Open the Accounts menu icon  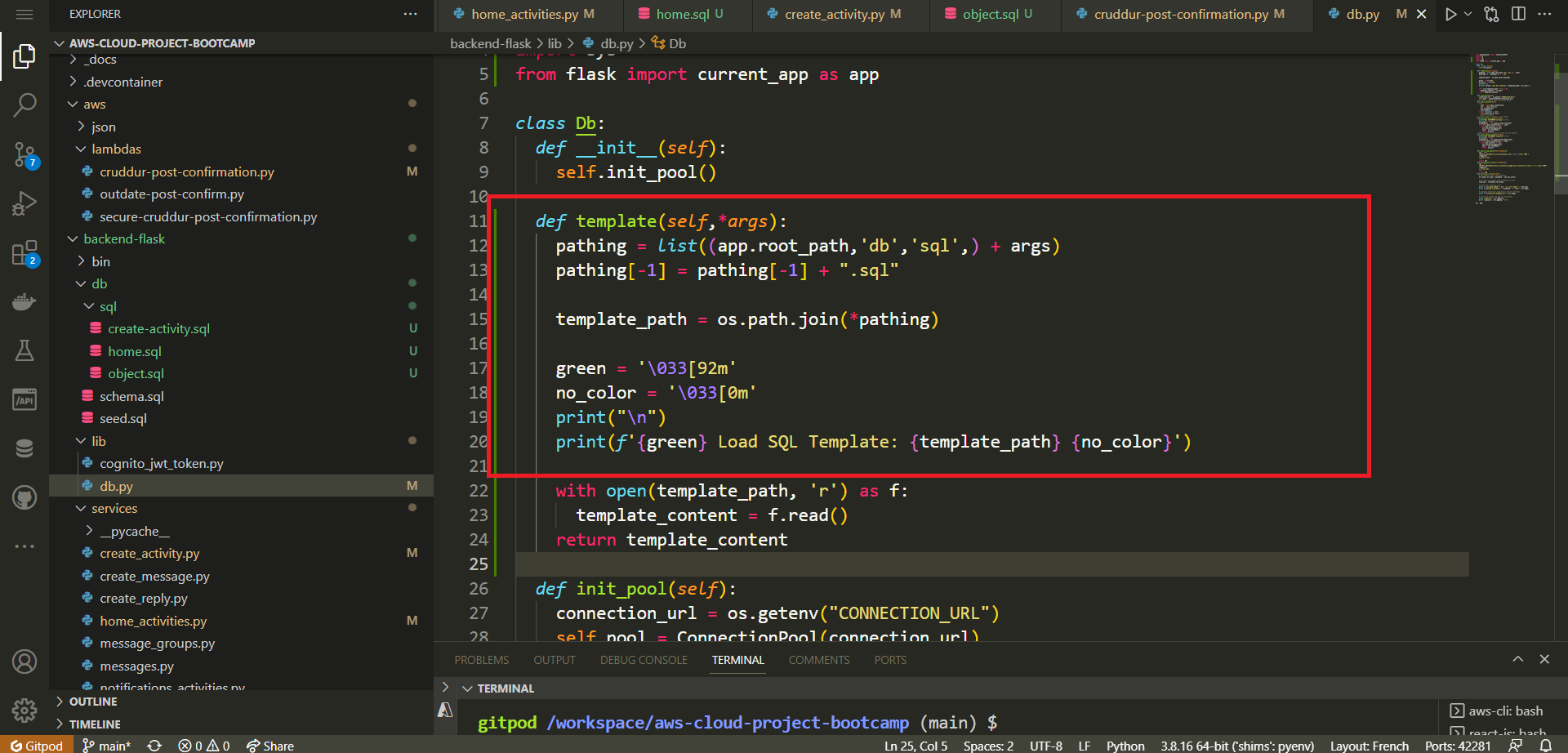[x=24, y=662]
